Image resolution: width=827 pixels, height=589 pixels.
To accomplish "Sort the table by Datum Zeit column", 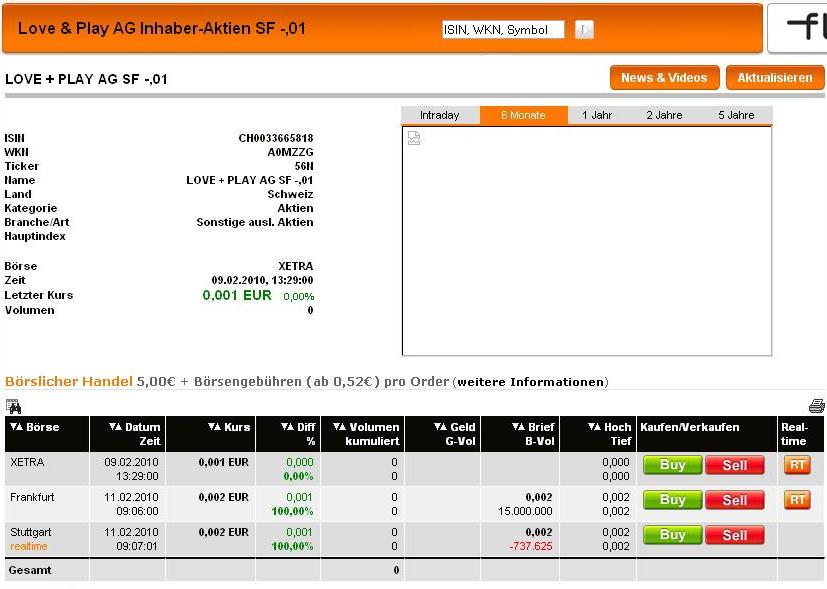I will click(116, 427).
